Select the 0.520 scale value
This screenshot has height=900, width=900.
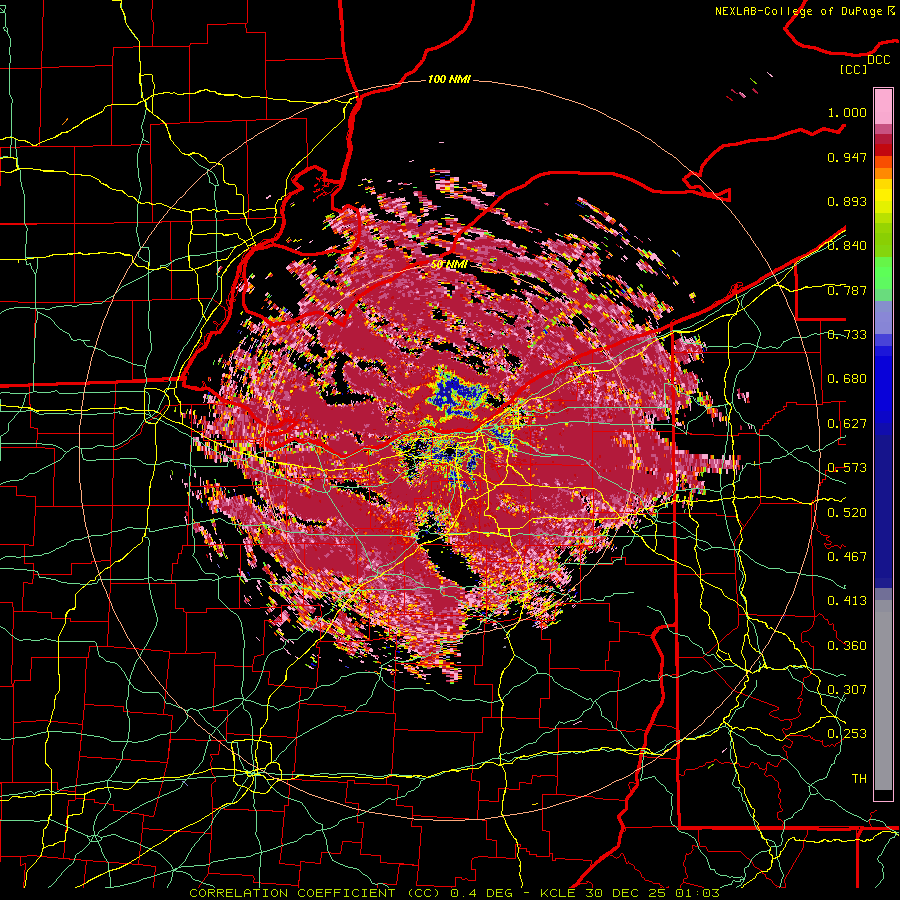tap(847, 513)
